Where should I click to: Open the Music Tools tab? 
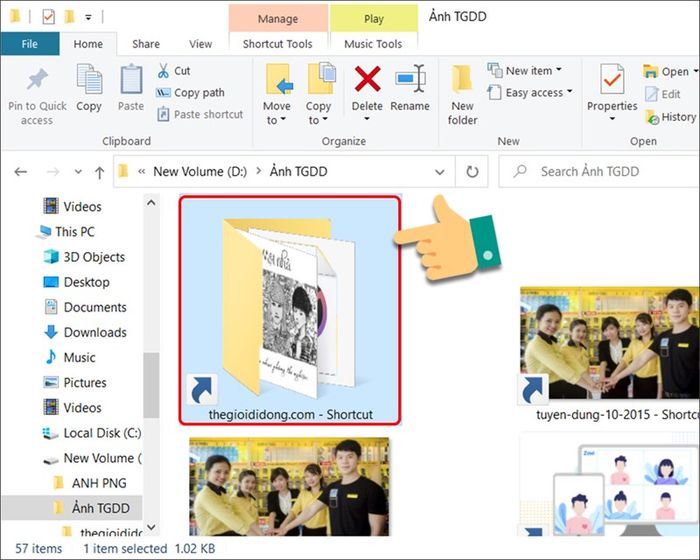point(373,44)
